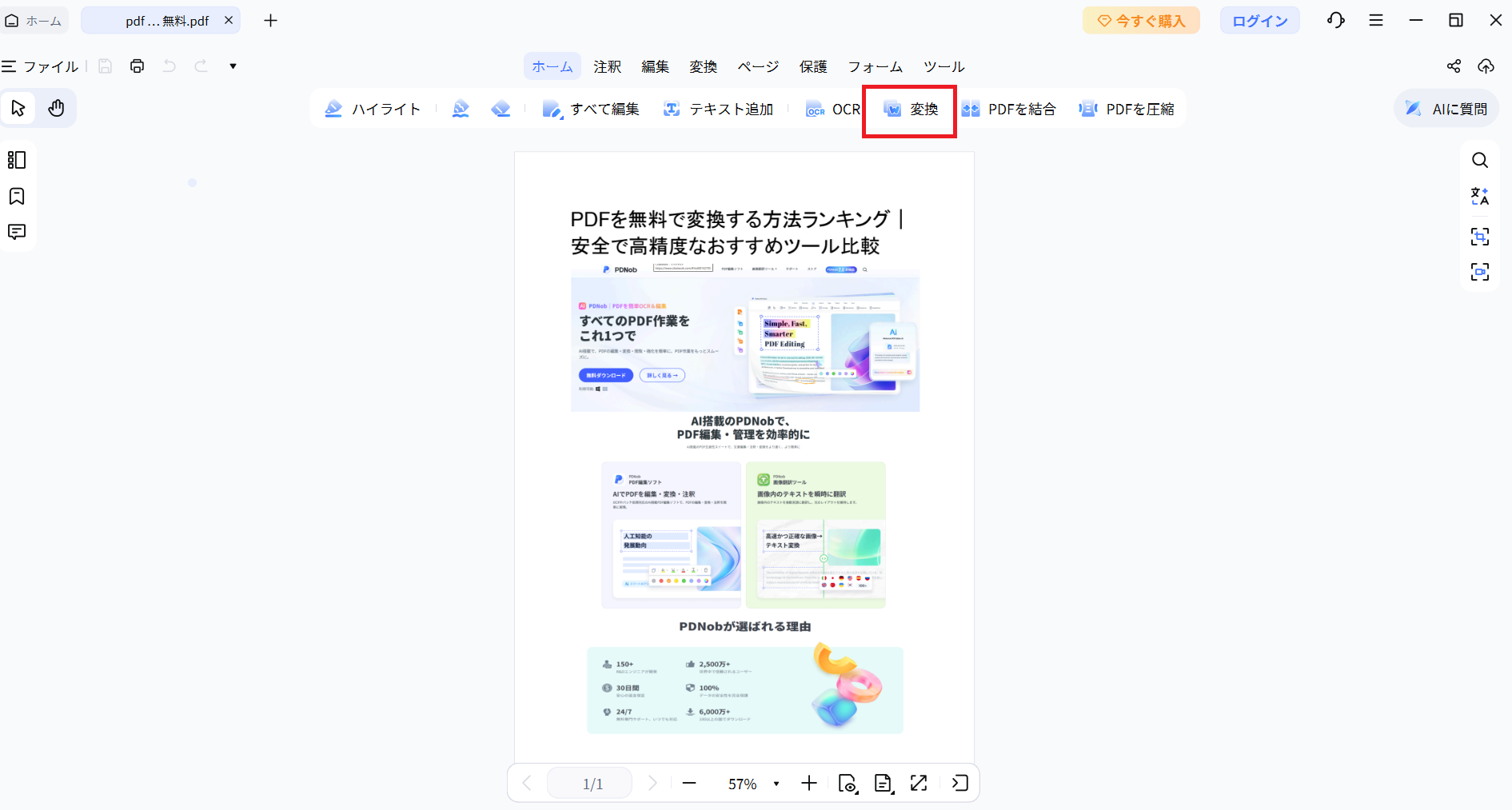This screenshot has width=1512, height=810.
Task: Close the pdf...無料.pdf document tab
Action: (x=229, y=21)
